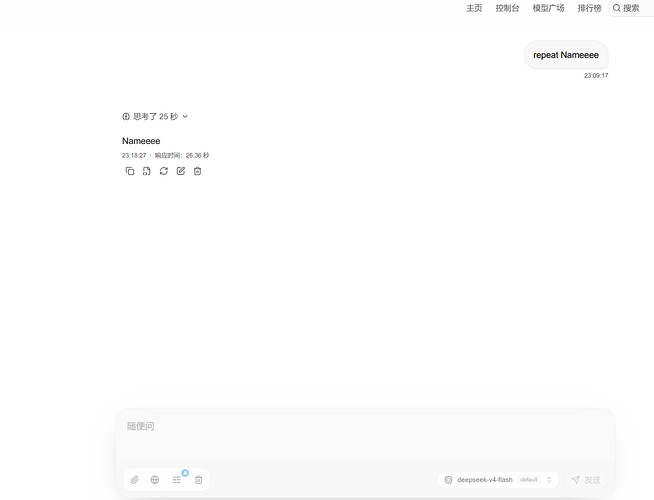Open the deepseek-v4-flash model selector
The image size is (654, 500).
[498, 480]
